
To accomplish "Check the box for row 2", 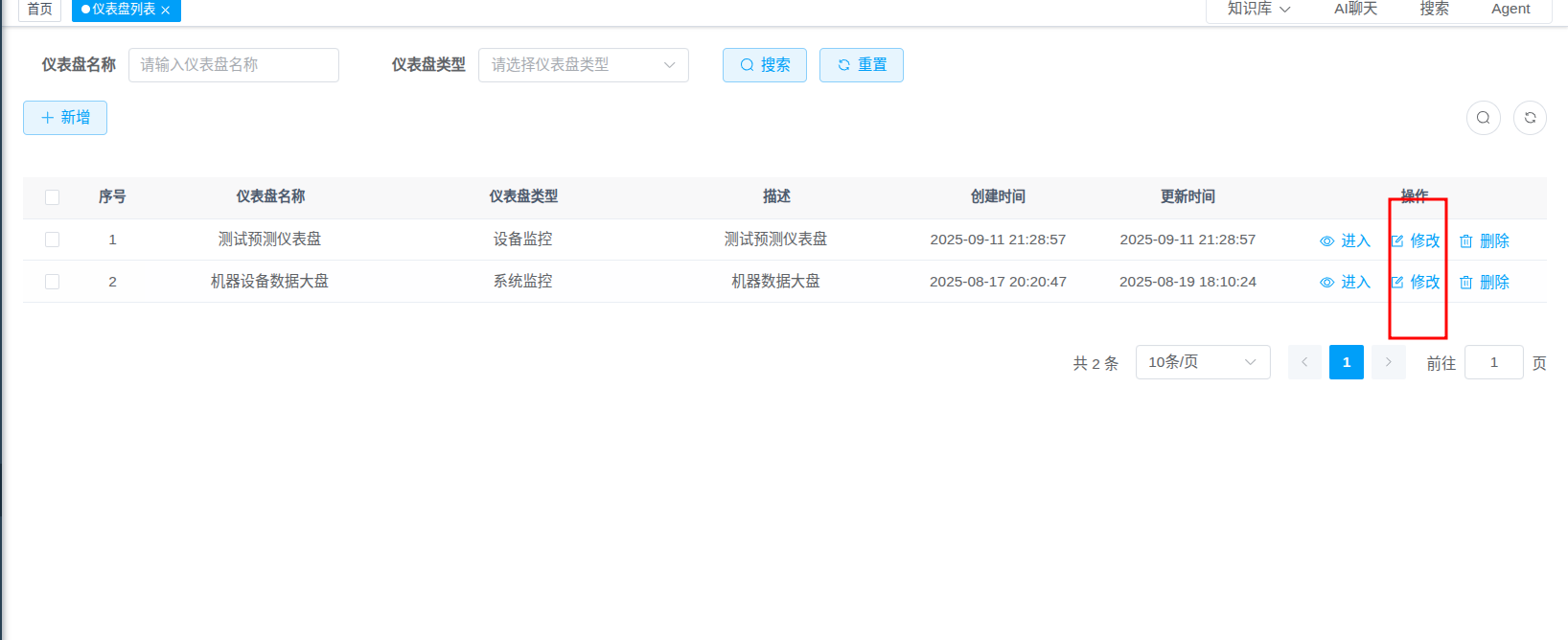I will (x=52, y=282).
